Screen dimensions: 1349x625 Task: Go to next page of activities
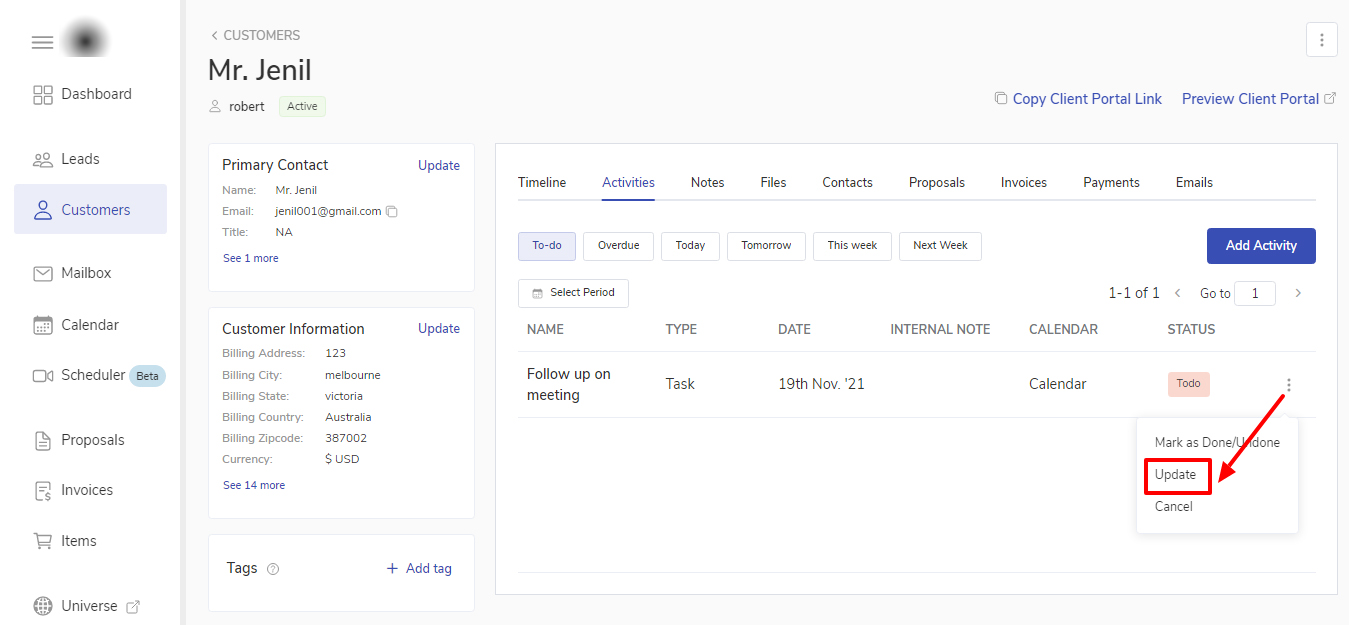coord(1298,293)
